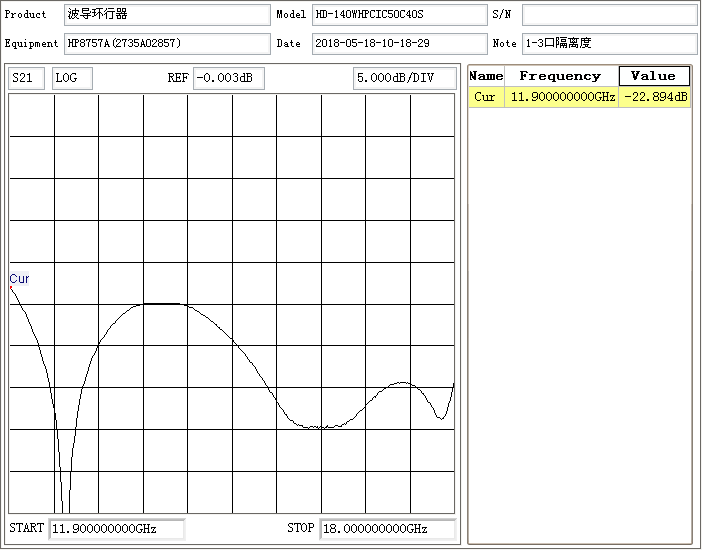Click the Equipment field HP8757A
The height and width of the screenshot is (550, 702).
coord(167,44)
